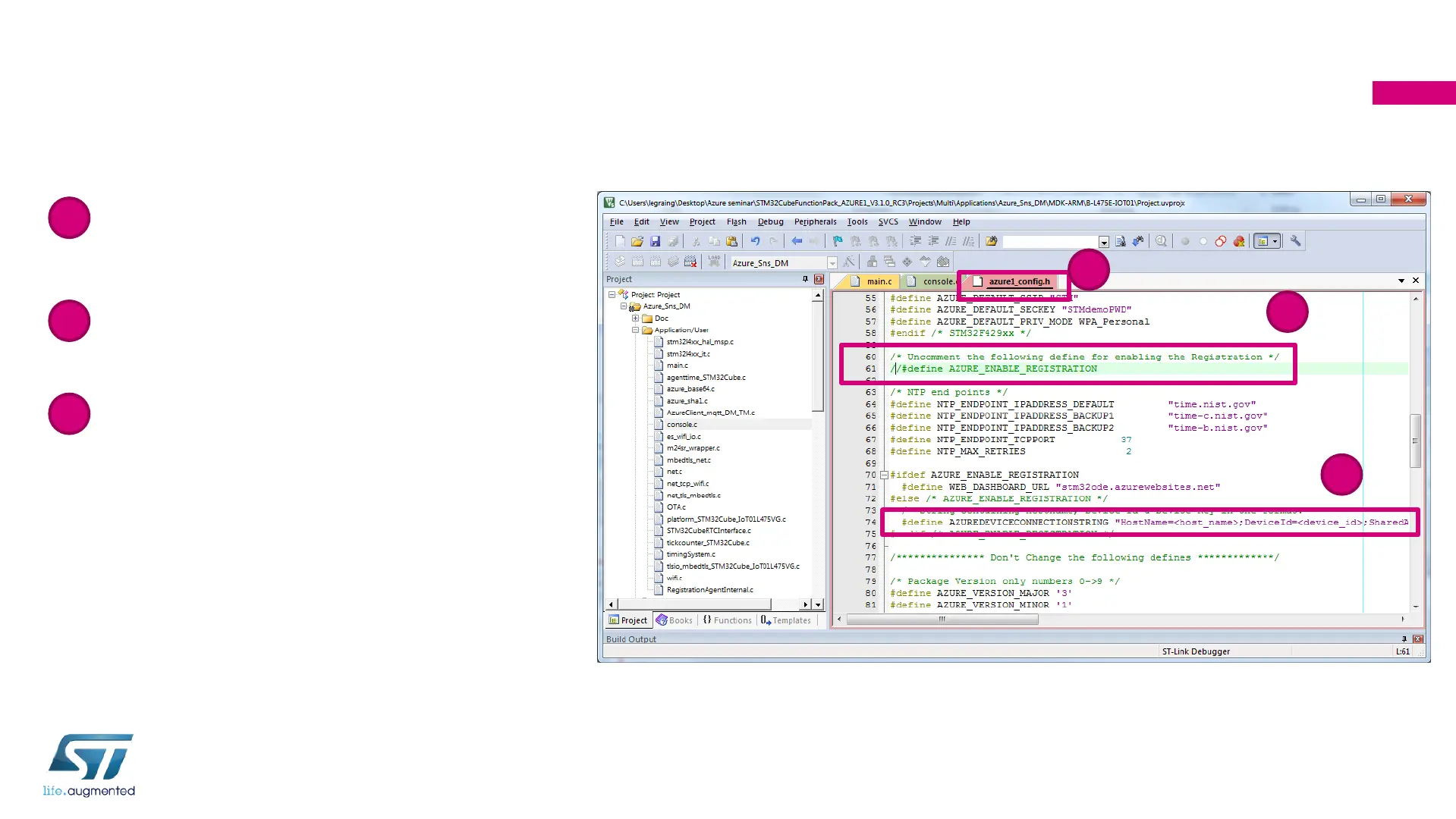Select console.c in the project tree
The height and width of the screenshot is (819, 1456).
[x=681, y=425]
